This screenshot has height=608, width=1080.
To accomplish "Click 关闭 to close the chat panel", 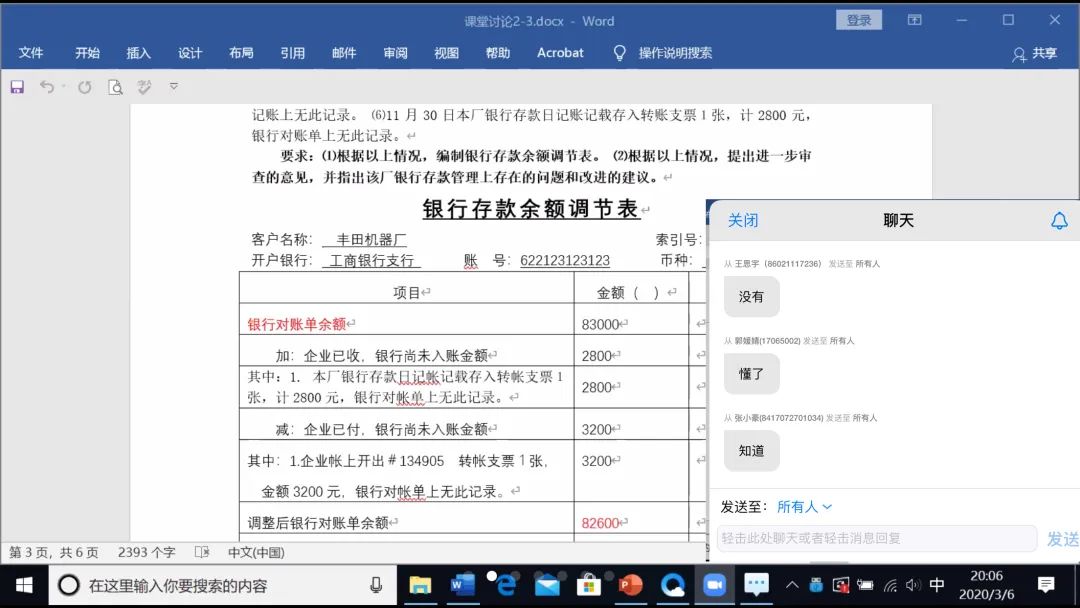I will tap(743, 221).
